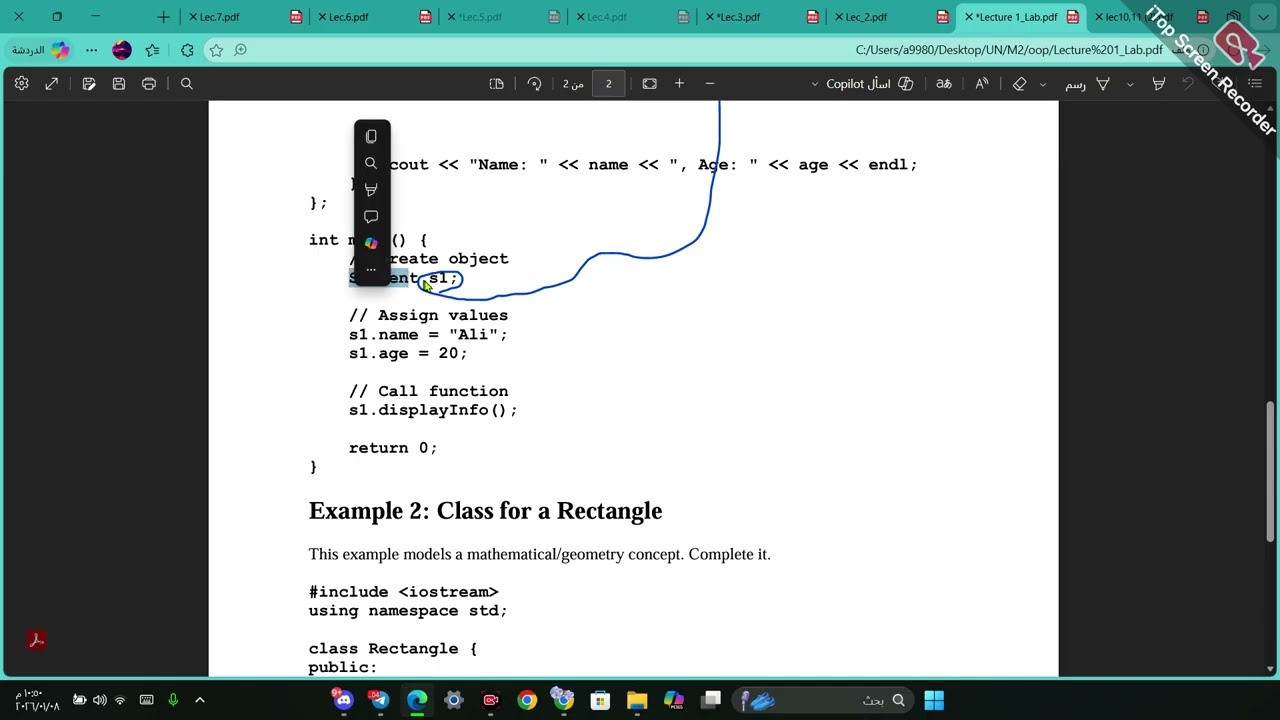Select the Eraser tool
Image resolution: width=1280 pixels, height=720 pixels.
pos(1019,84)
